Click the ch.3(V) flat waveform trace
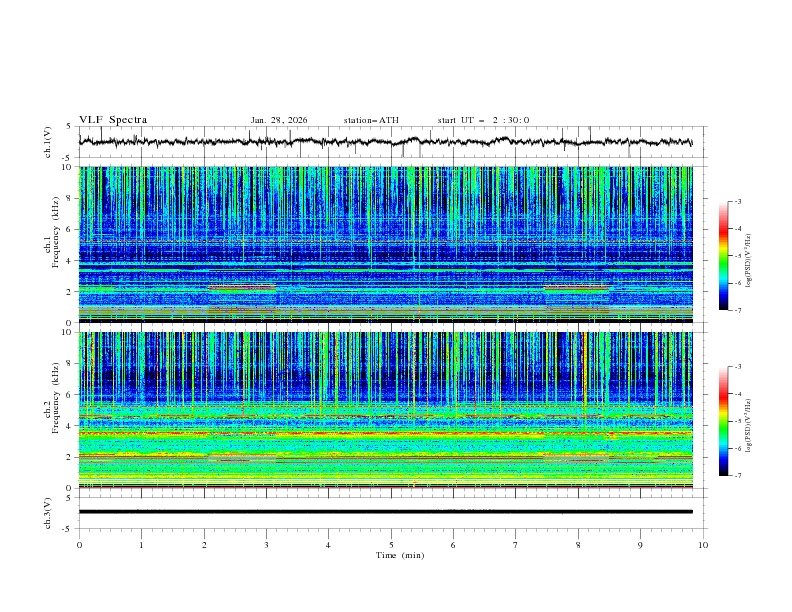792x612 pixels. tap(390, 512)
